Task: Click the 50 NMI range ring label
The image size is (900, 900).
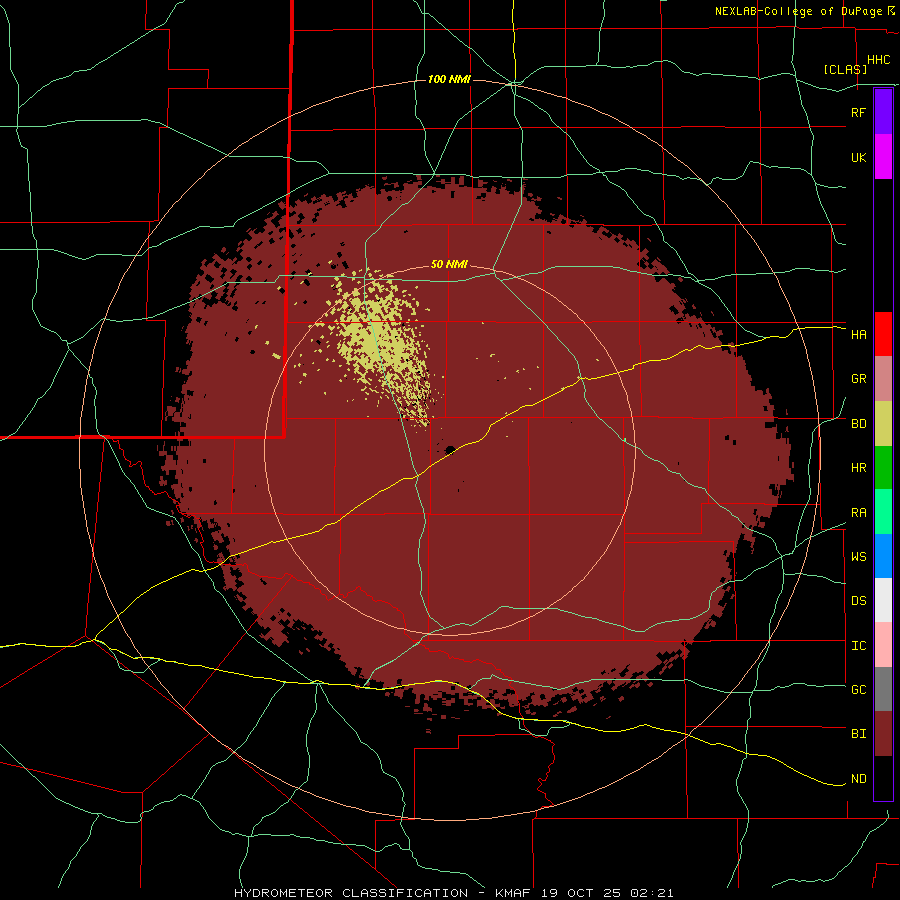Action: coord(449,265)
